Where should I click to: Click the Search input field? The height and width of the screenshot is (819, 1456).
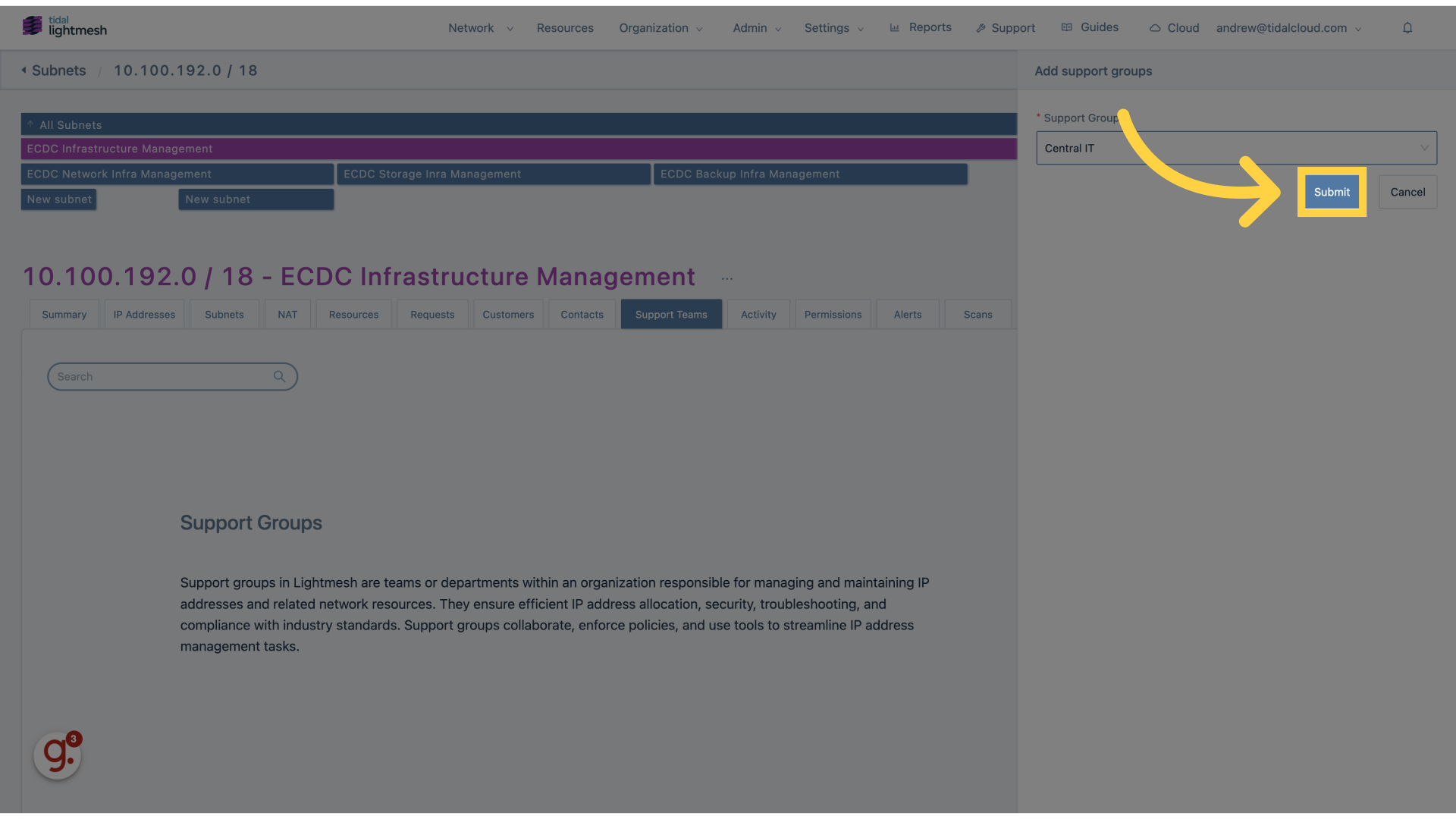172,376
